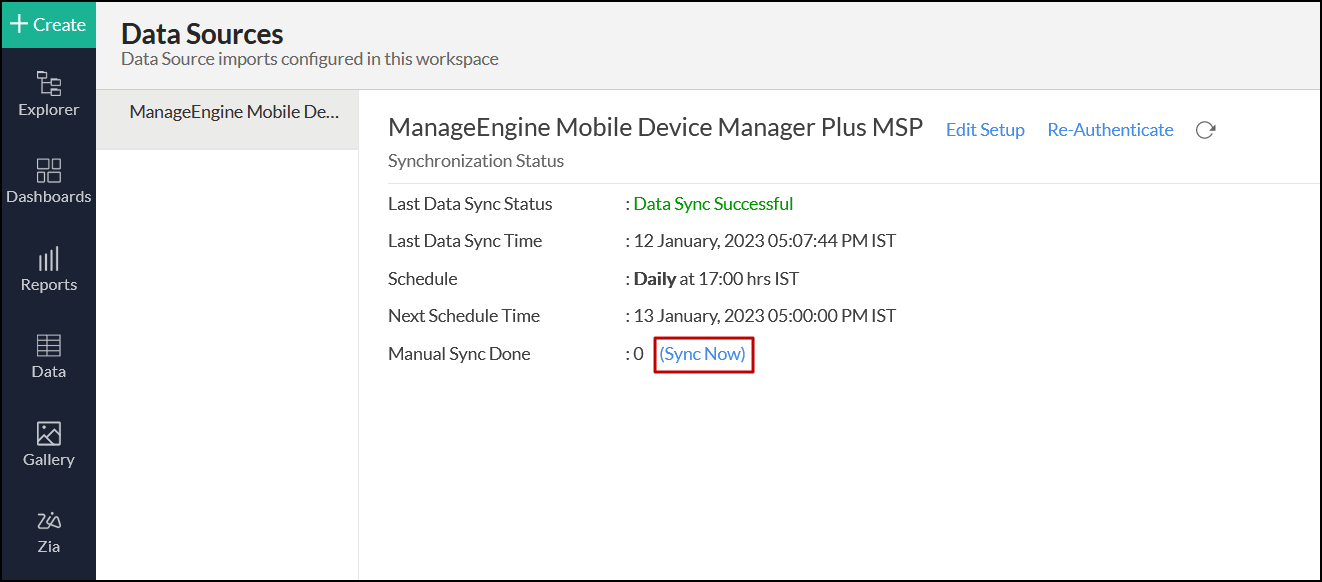Click the Sync Now link

pos(703,354)
